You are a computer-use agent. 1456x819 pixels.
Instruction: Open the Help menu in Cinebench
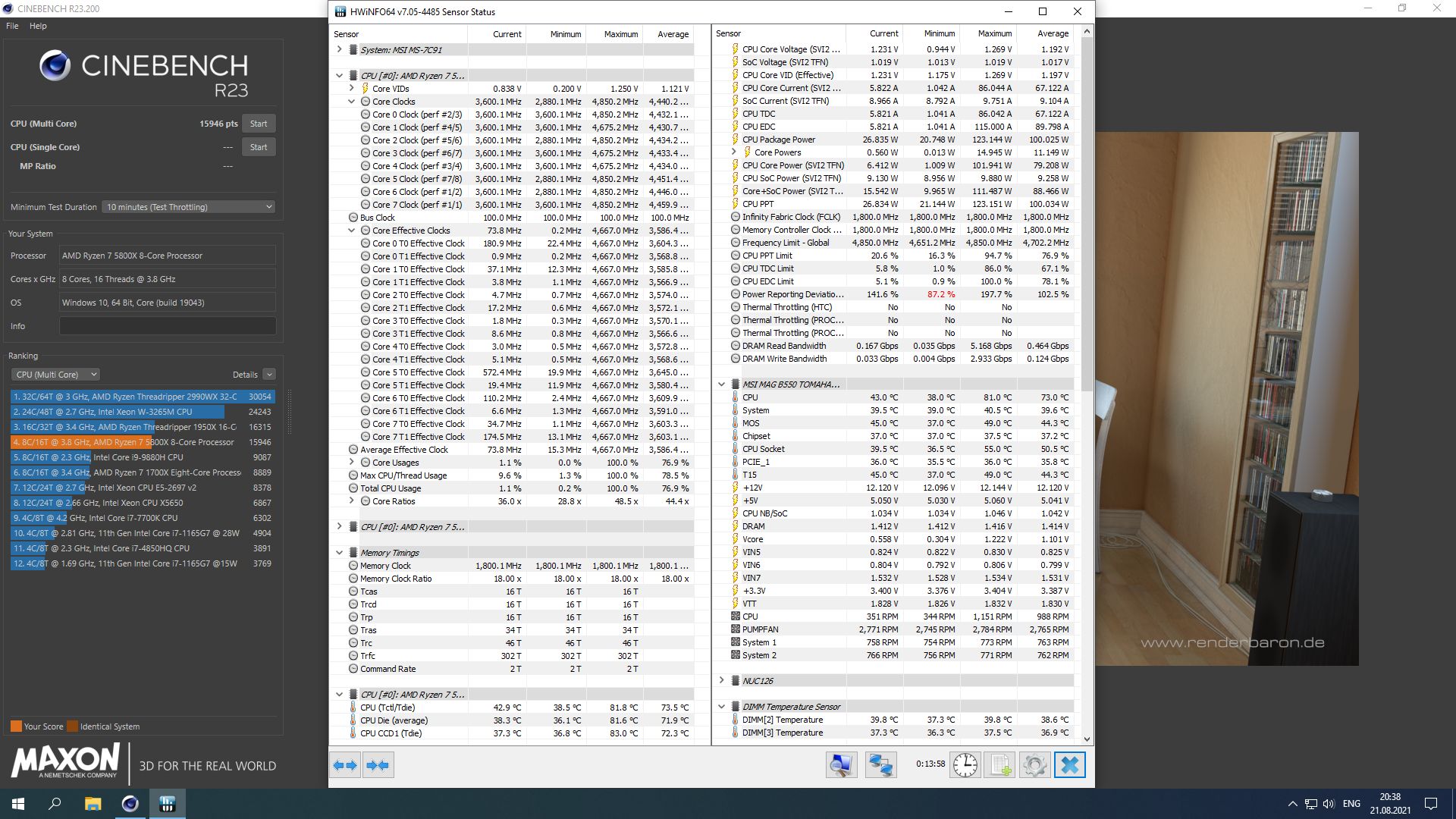[38, 26]
